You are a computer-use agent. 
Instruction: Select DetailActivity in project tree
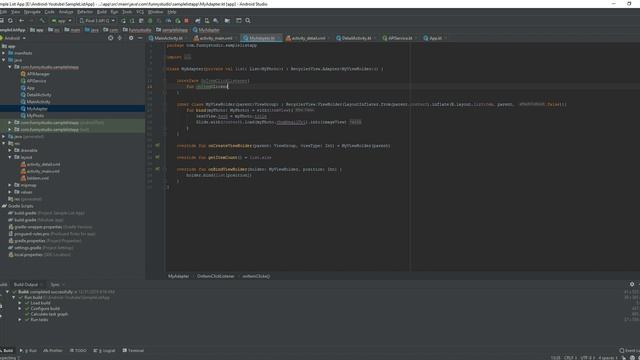(39, 95)
